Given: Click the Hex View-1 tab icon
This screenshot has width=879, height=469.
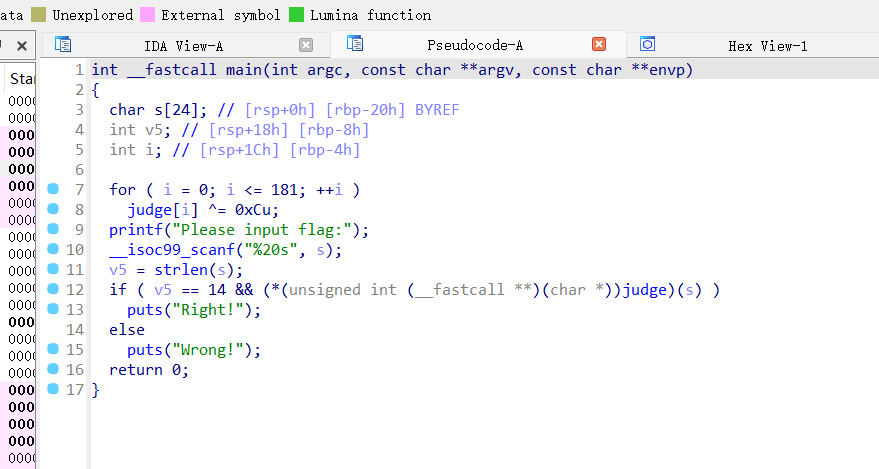Looking at the screenshot, I should coord(647,44).
